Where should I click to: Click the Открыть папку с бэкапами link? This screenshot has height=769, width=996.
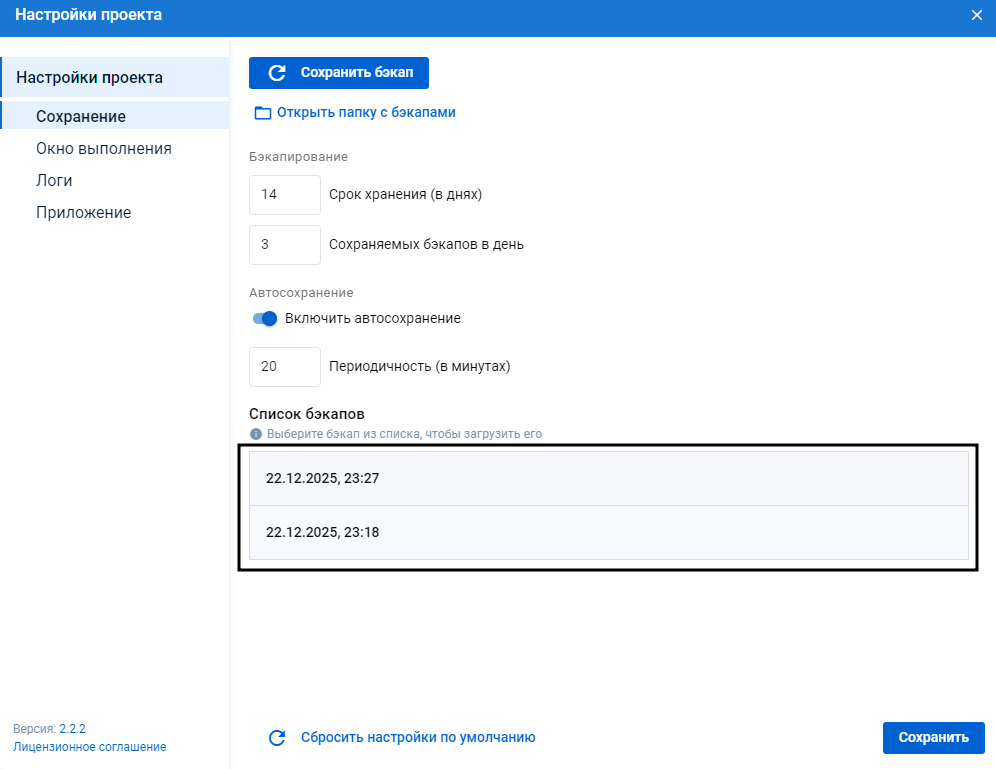366,113
